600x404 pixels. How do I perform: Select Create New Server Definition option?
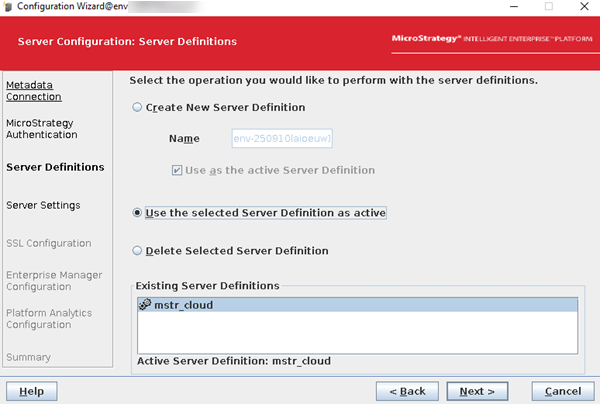[139, 108]
